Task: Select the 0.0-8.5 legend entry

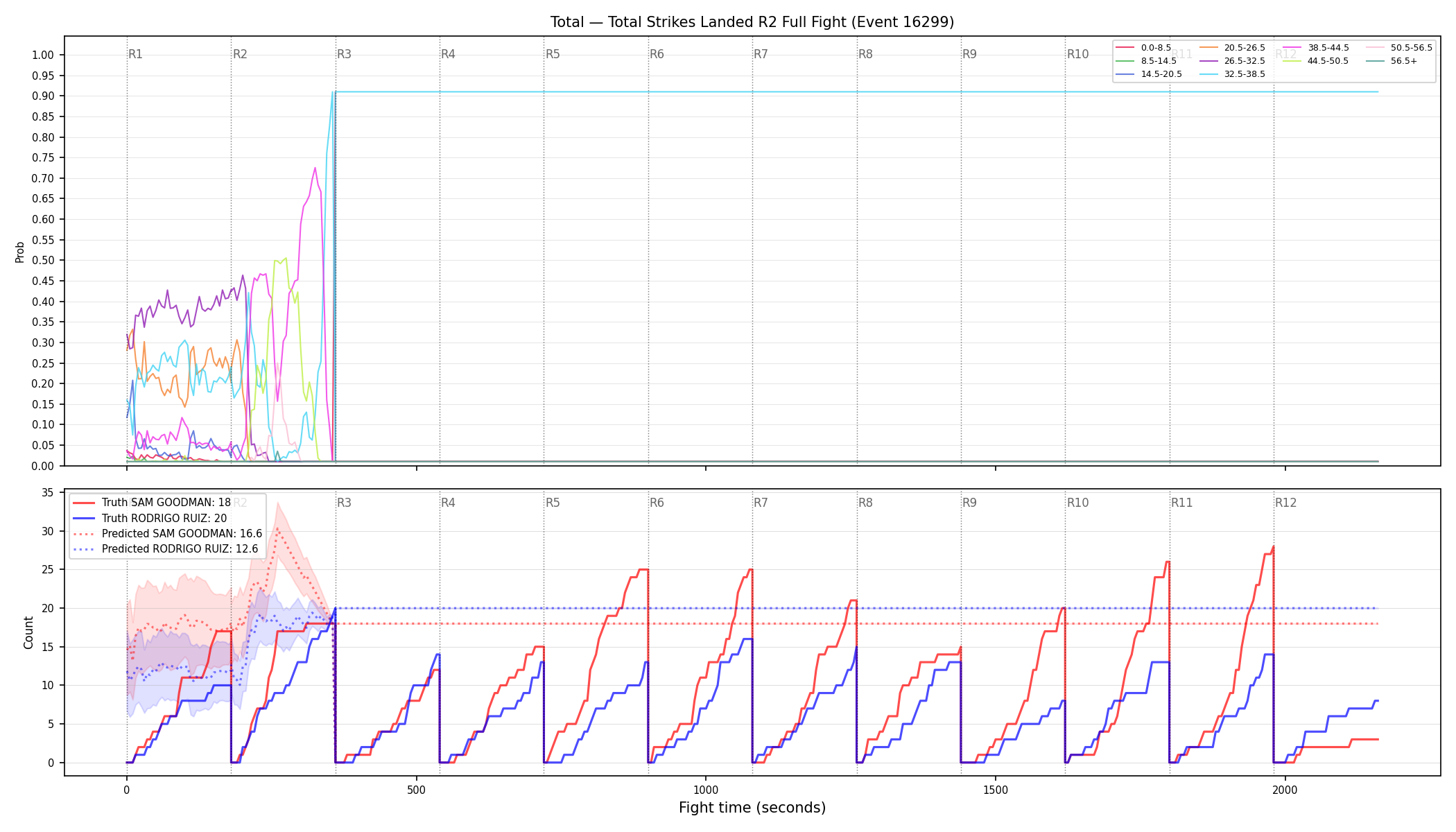Action: [x=1144, y=48]
